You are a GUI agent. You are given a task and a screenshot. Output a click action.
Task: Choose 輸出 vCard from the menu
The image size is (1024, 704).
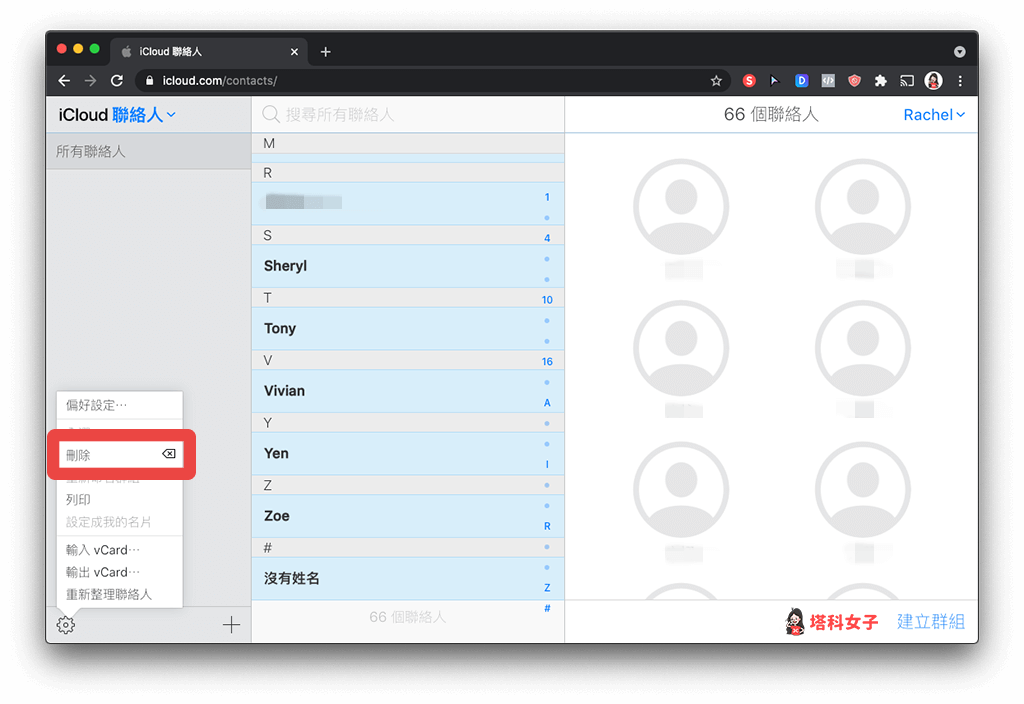(119, 572)
